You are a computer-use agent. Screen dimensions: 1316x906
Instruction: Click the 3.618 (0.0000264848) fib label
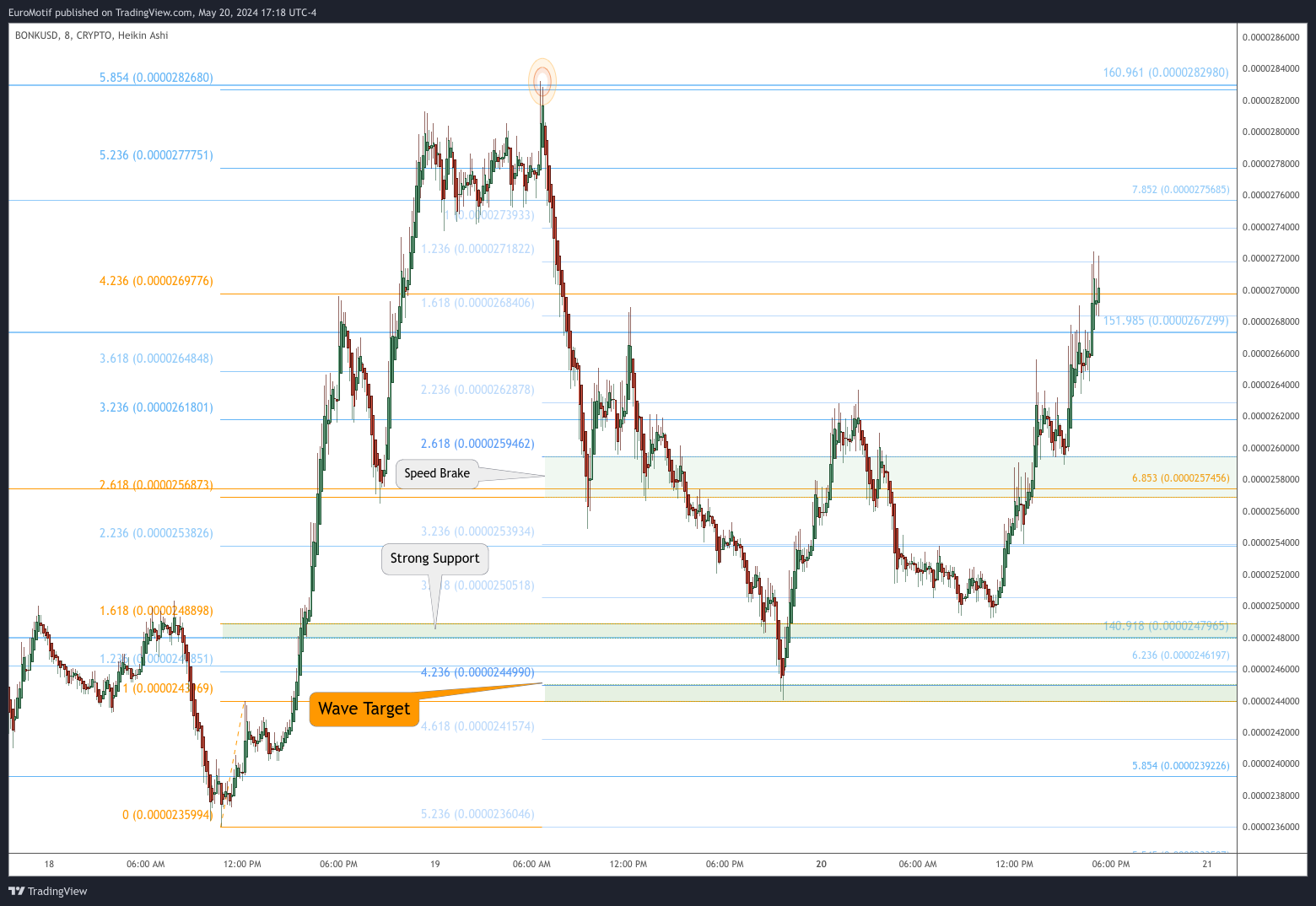point(156,359)
